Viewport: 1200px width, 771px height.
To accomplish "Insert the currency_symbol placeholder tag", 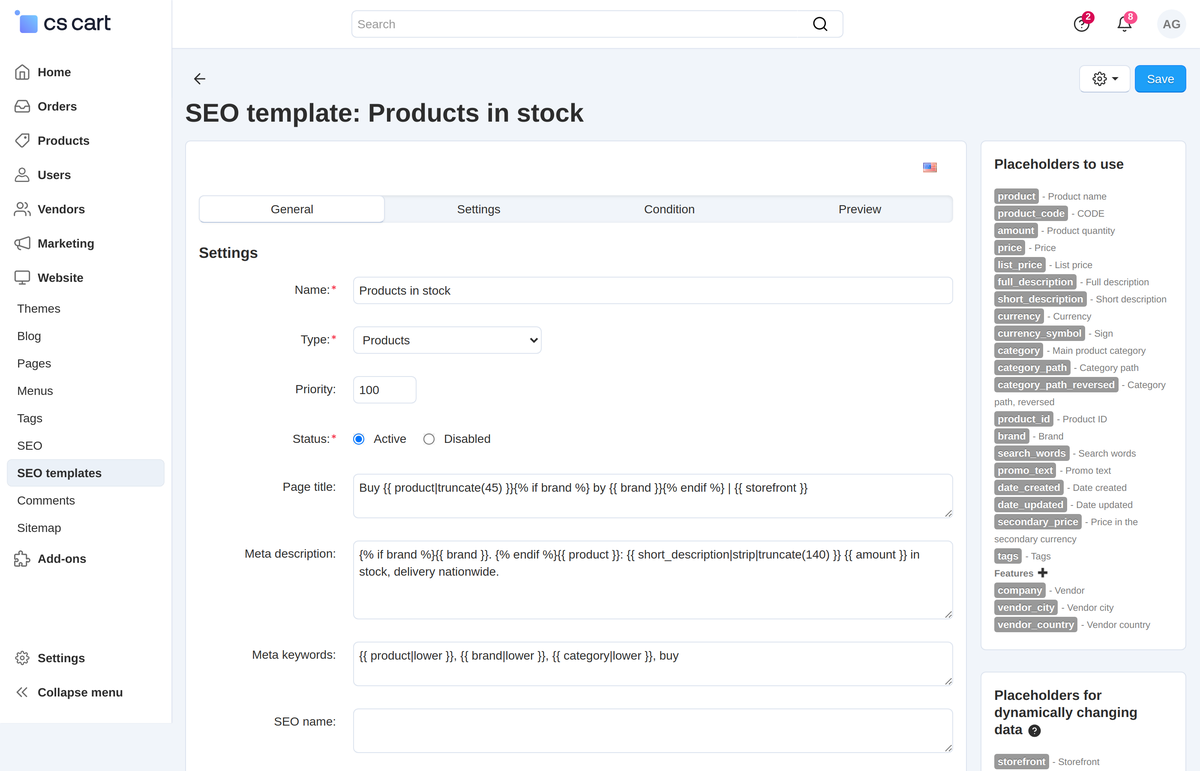I will [1040, 333].
